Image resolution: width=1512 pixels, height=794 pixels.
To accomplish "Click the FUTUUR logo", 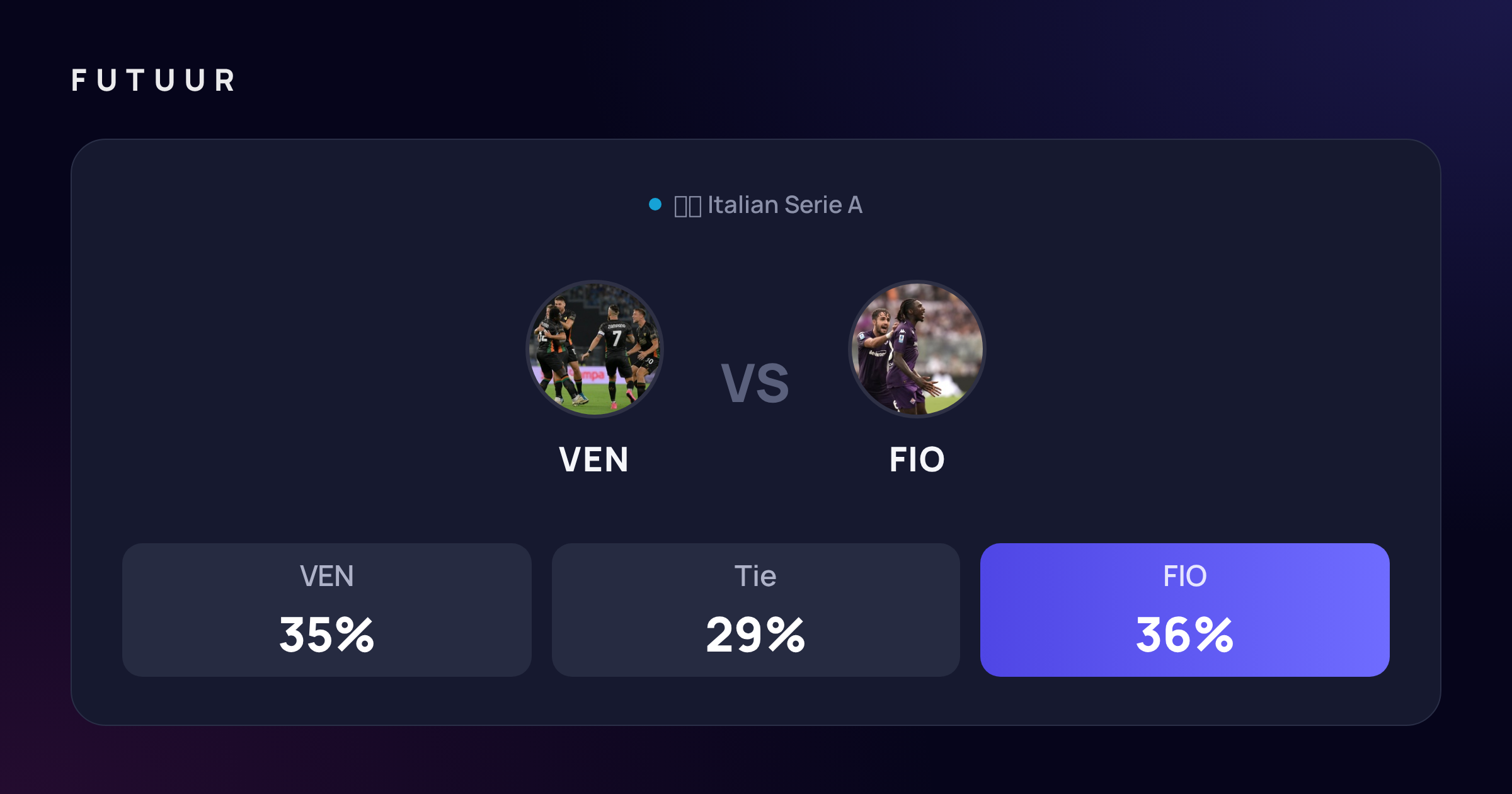I will point(153,81).
